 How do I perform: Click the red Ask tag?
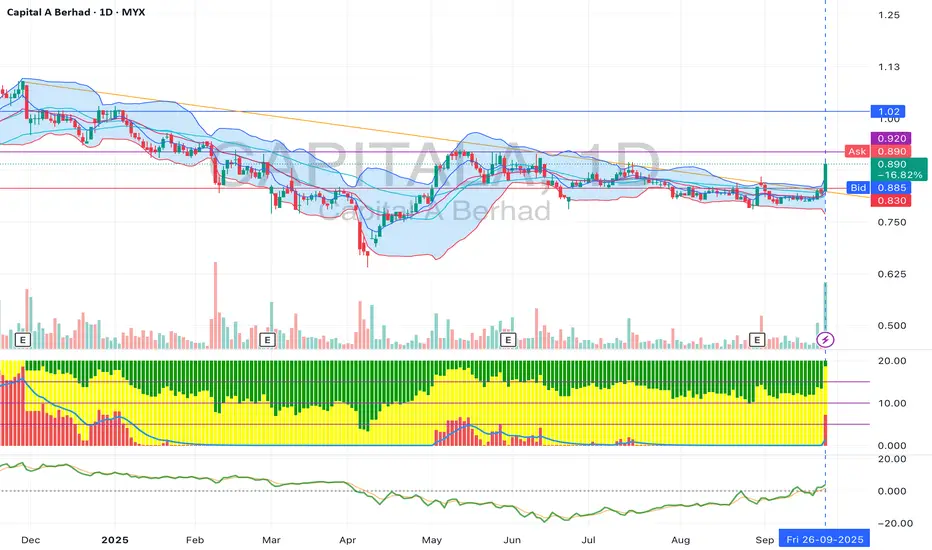point(857,152)
